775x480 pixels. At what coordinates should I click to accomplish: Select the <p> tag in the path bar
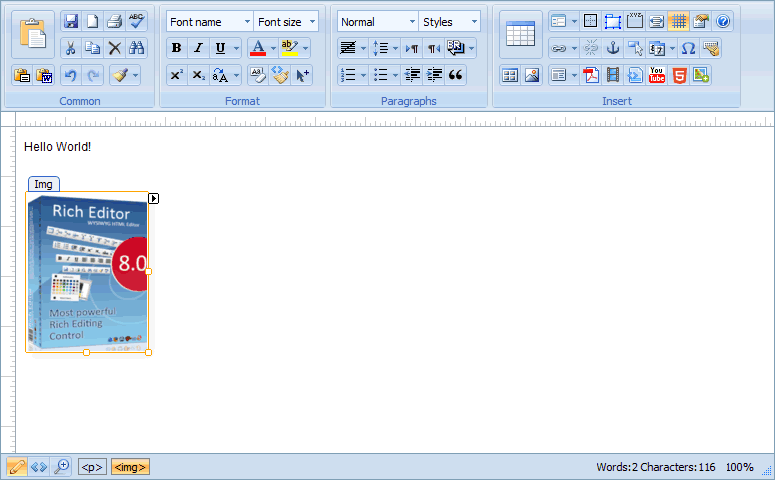(92, 467)
